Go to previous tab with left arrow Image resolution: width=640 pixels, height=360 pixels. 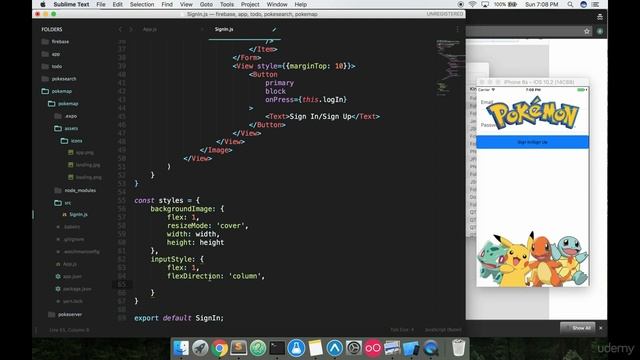point(120,29)
